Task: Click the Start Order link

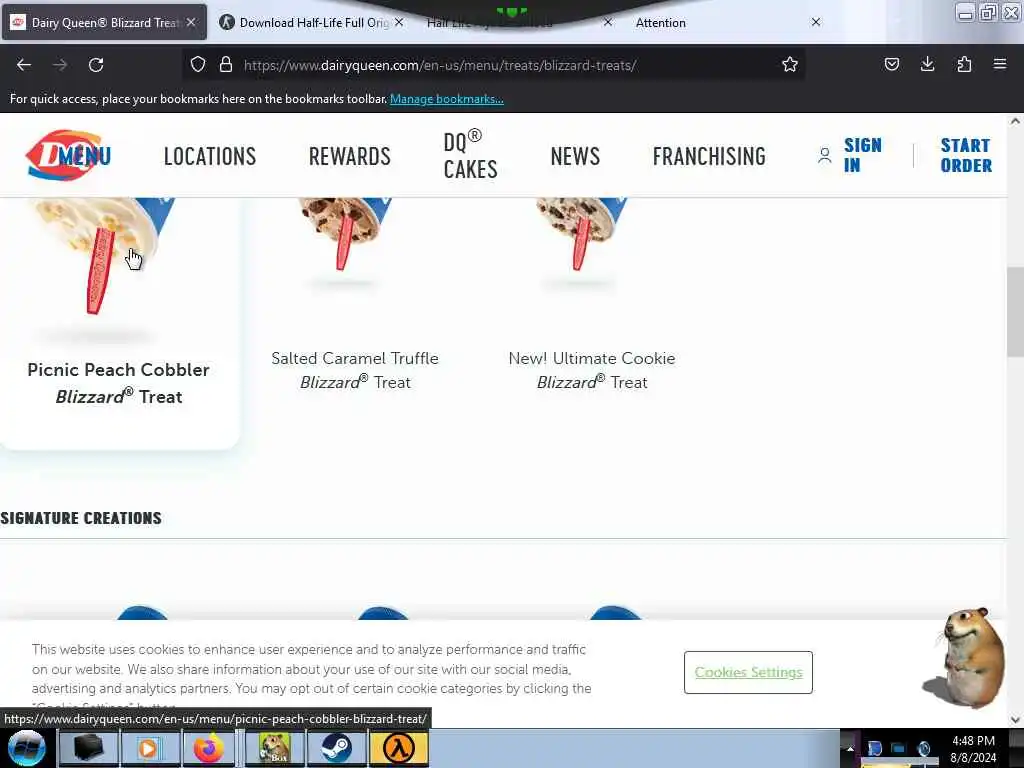Action: 966,155
